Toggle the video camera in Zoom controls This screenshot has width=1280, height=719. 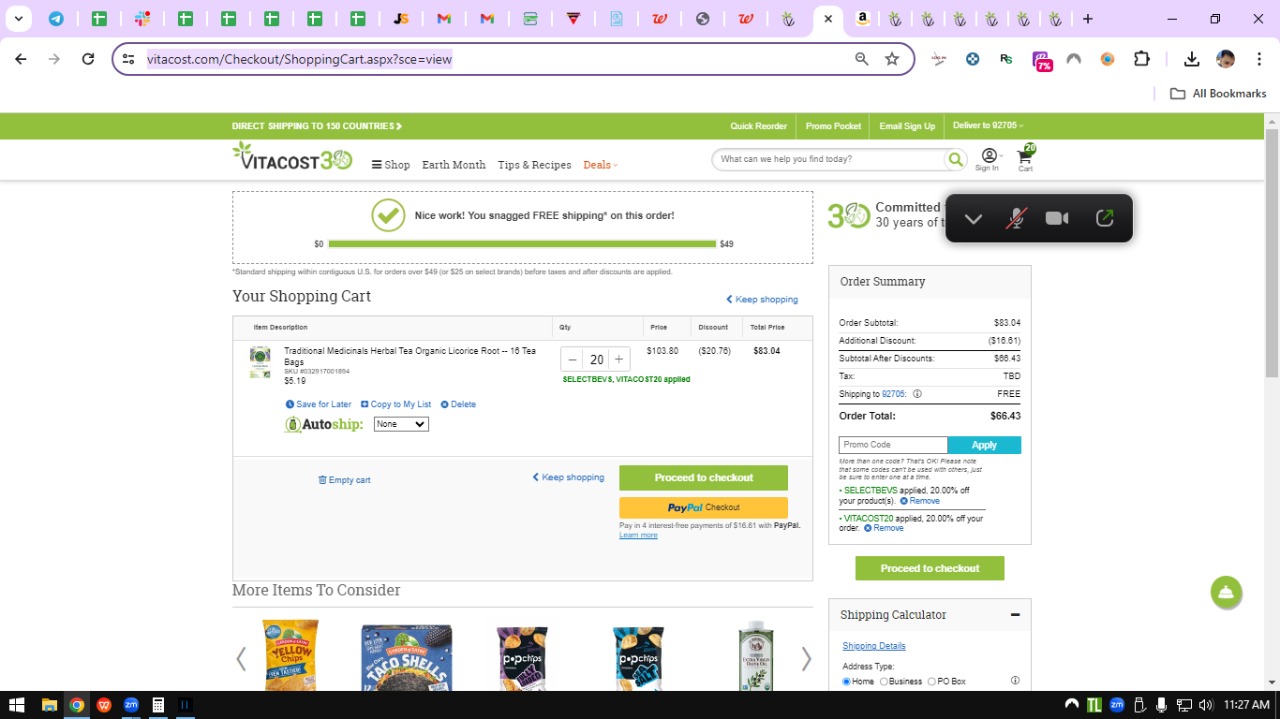1057,218
